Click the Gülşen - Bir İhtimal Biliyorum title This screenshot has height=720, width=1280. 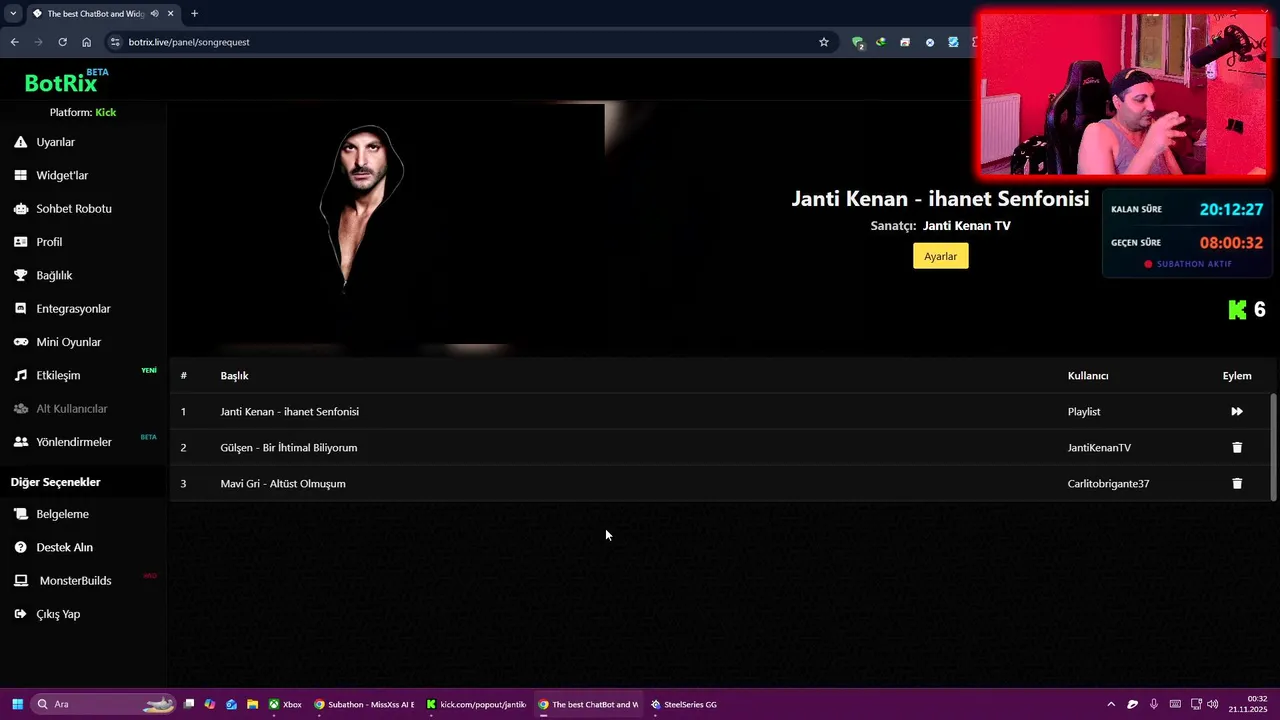[x=289, y=448]
